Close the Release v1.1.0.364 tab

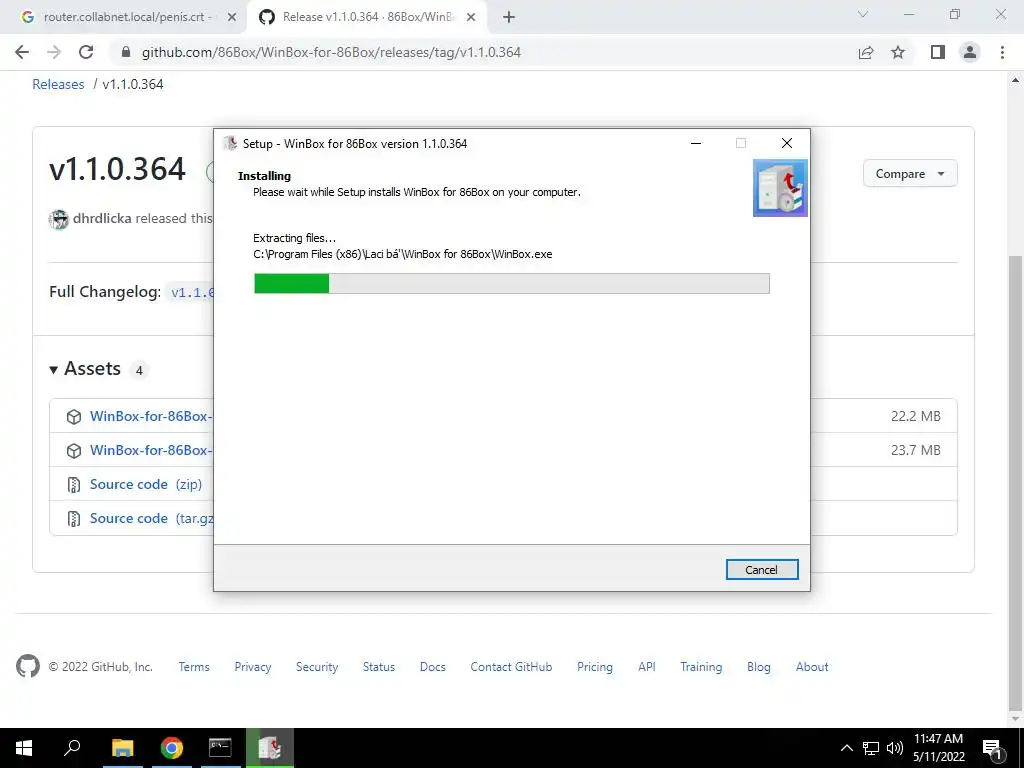click(x=471, y=17)
